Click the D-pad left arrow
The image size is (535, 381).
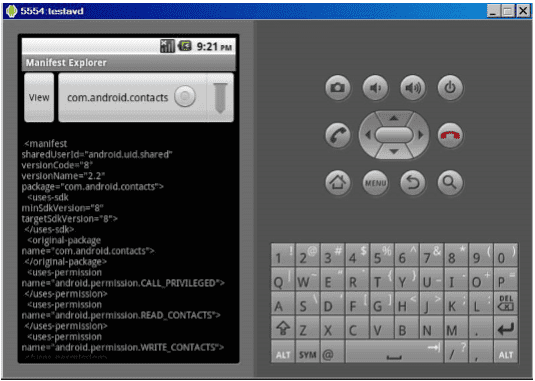367,135
